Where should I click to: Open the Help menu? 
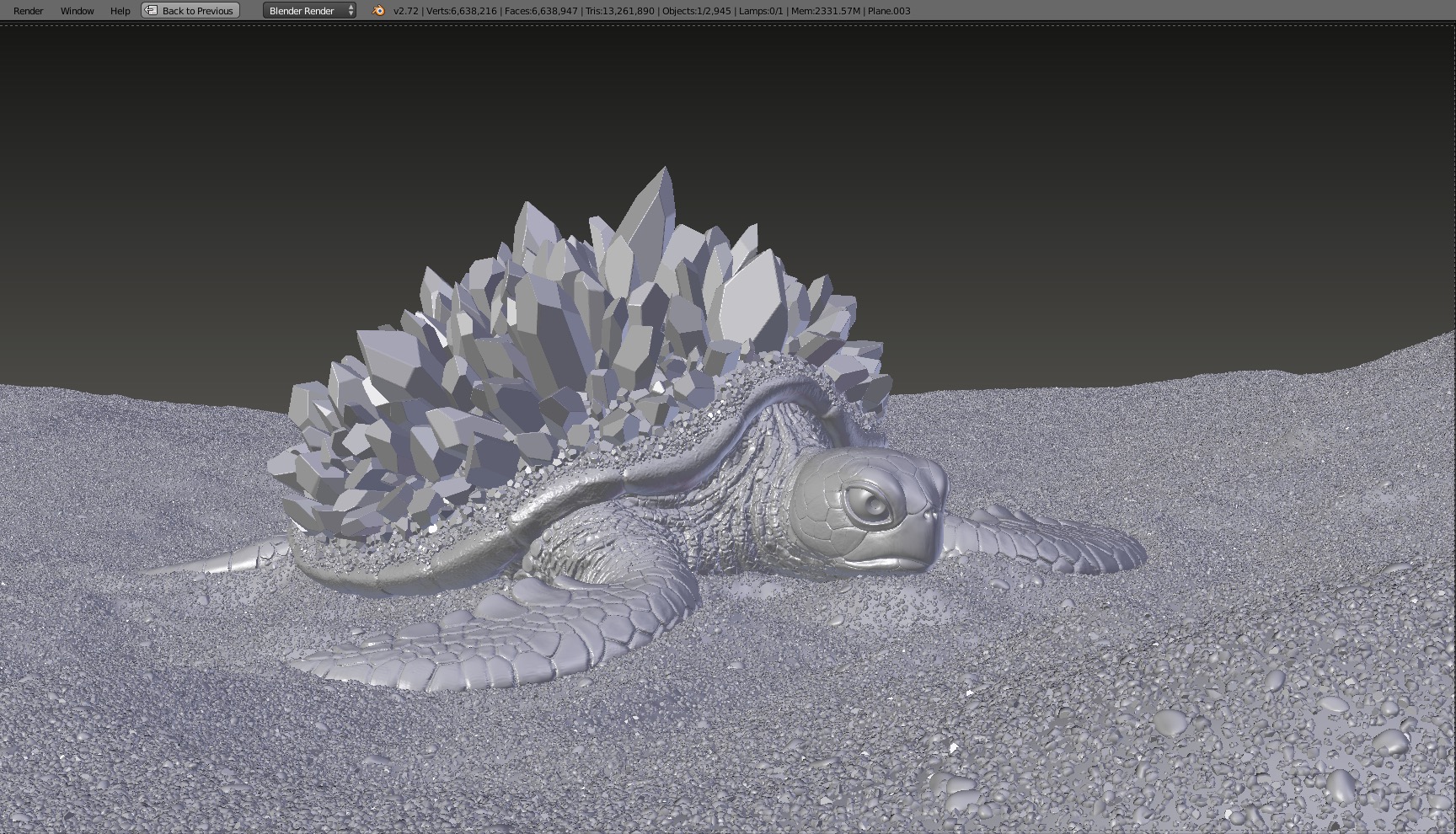(x=120, y=11)
